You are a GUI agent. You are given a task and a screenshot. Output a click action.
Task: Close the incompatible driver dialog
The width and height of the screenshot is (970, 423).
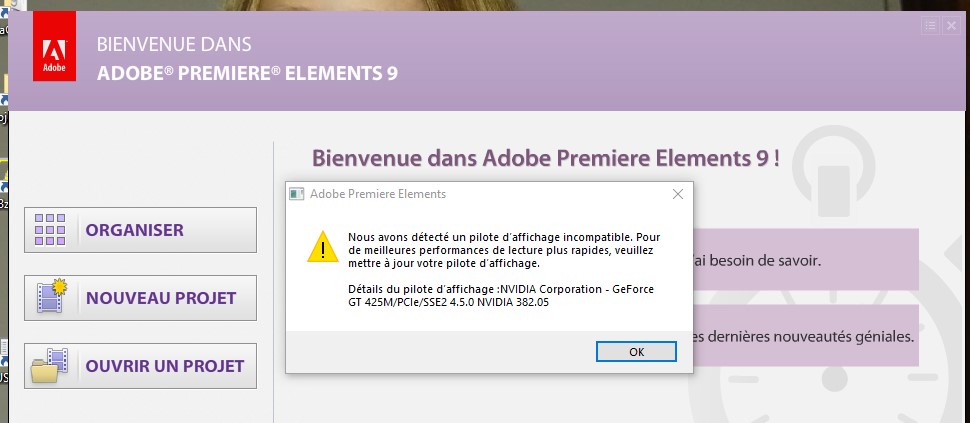coord(677,194)
